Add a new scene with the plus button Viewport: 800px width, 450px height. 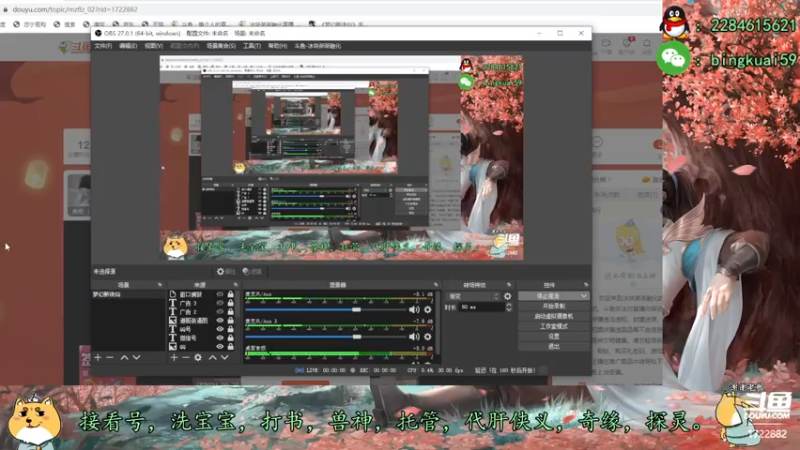point(98,358)
